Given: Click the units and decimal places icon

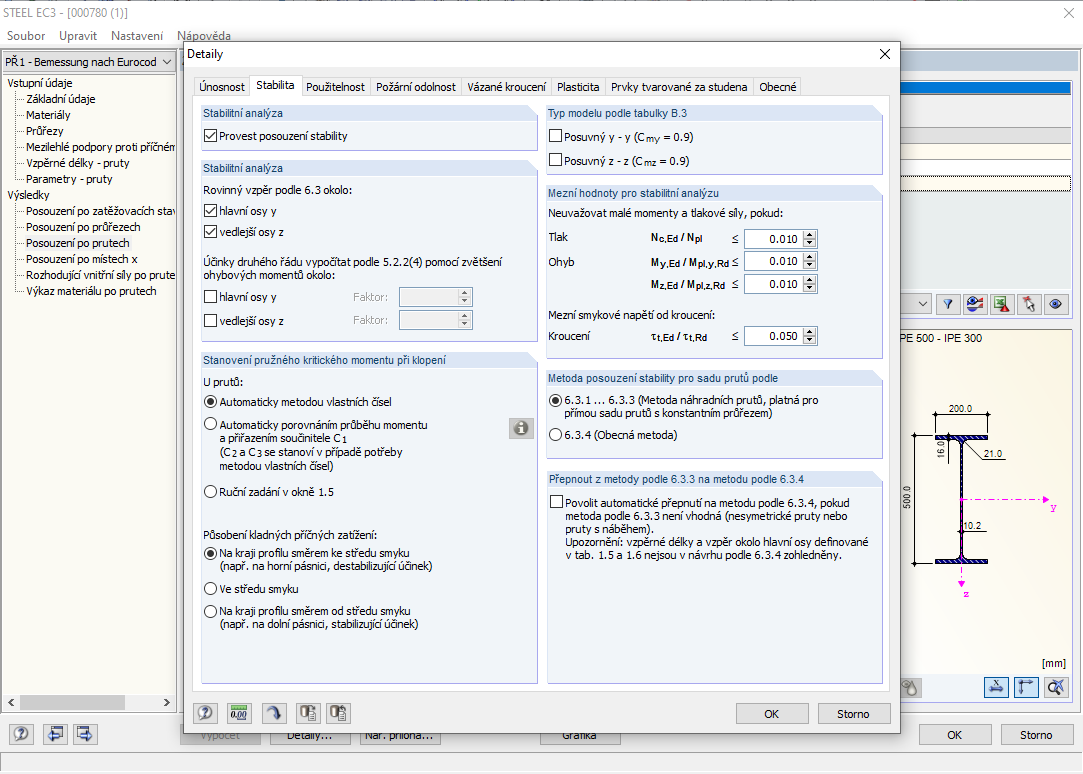Looking at the screenshot, I should [x=239, y=713].
